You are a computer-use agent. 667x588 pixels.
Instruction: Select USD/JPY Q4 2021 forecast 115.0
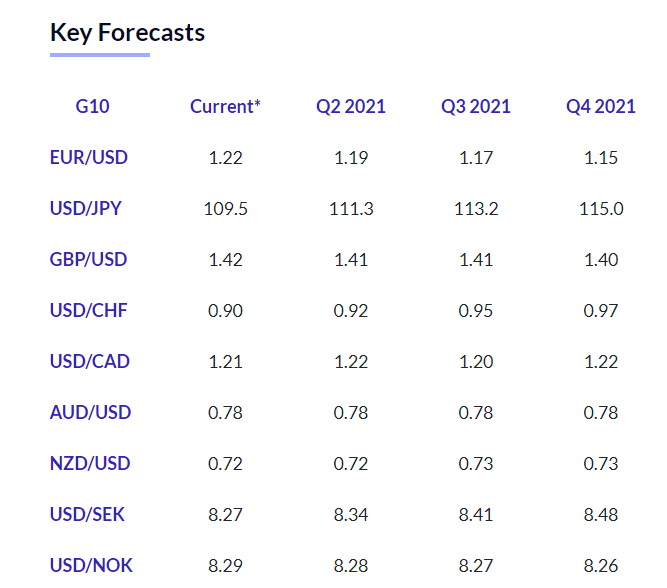pyautogui.click(x=601, y=209)
